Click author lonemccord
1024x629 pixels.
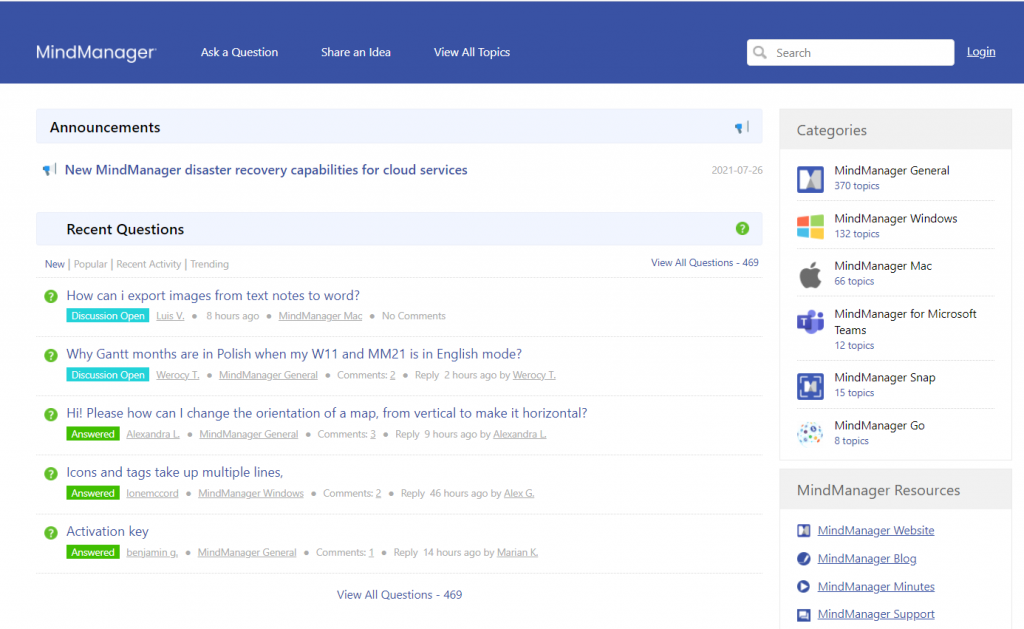pyautogui.click(x=152, y=493)
